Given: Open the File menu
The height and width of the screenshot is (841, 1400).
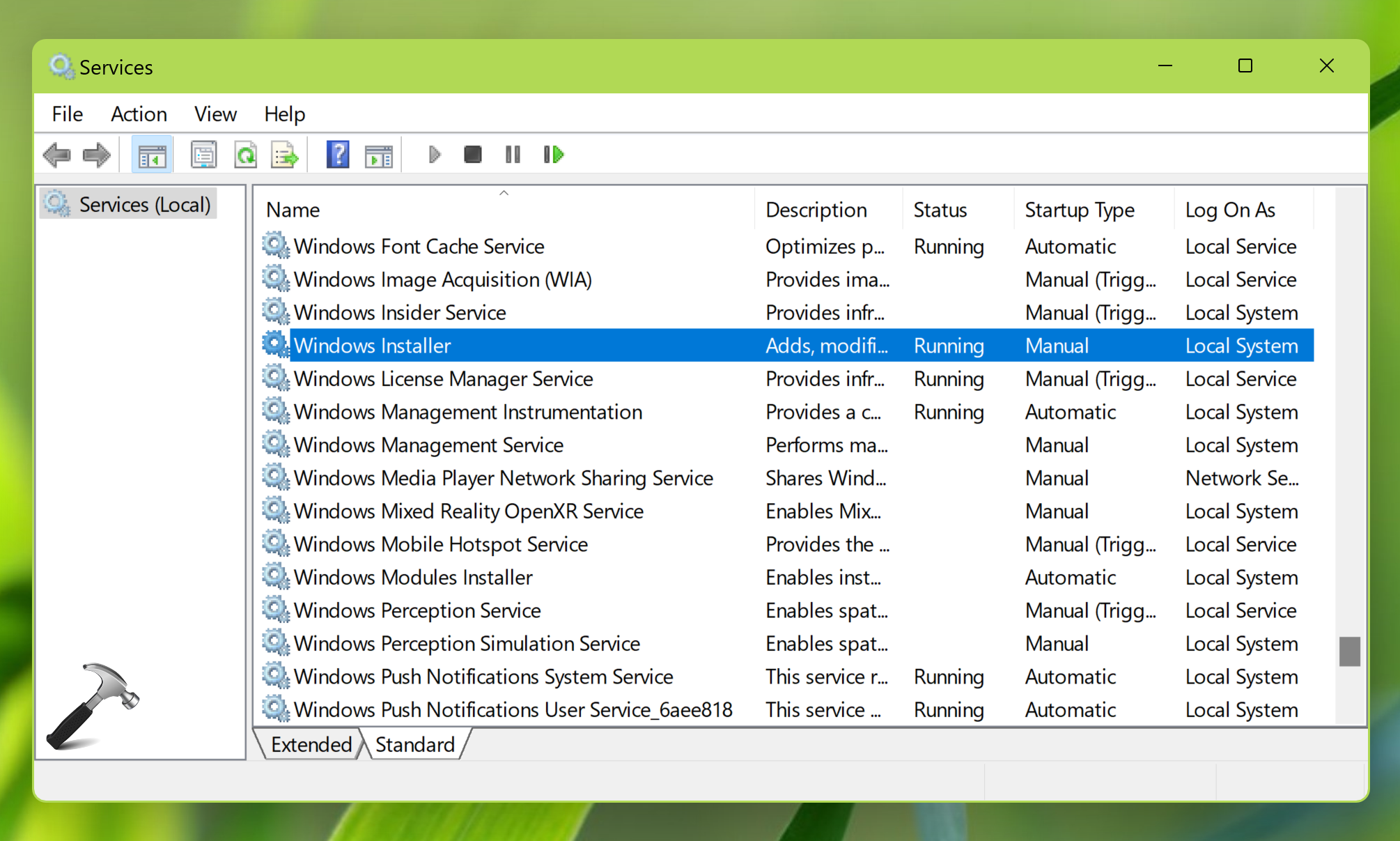Looking at the screenshot, I should 67,114.
